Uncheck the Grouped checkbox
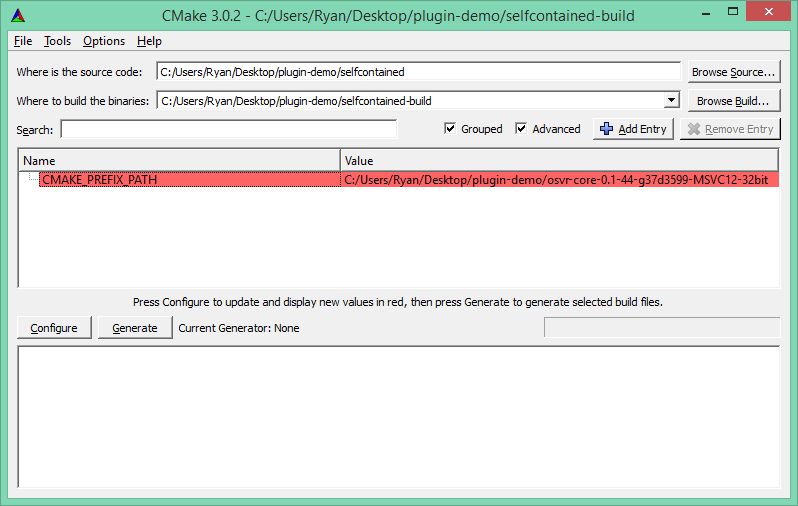 tap(450, 128)
